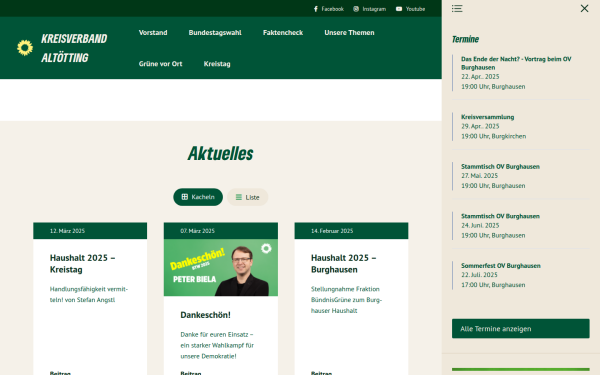Open the Bundestagswahl menu item
Screen dimensions: 600x375
[215, 33]
